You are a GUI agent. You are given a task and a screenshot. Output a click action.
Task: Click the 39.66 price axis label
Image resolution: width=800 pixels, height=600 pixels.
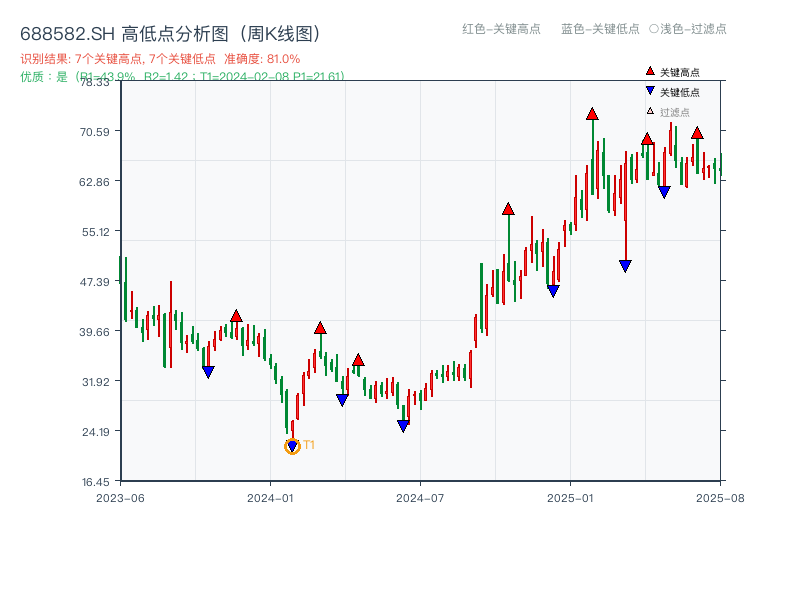pos(94,332)
